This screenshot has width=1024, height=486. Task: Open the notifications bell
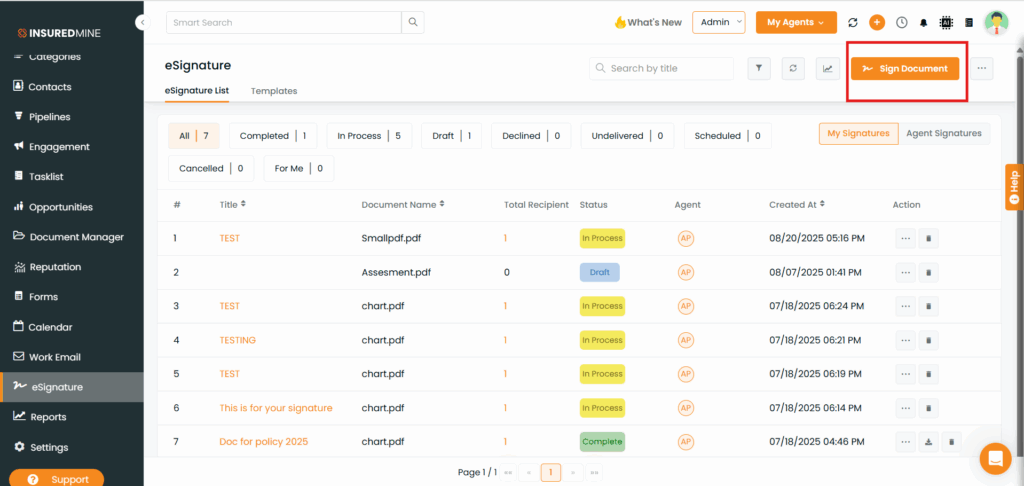coord(923,23)
